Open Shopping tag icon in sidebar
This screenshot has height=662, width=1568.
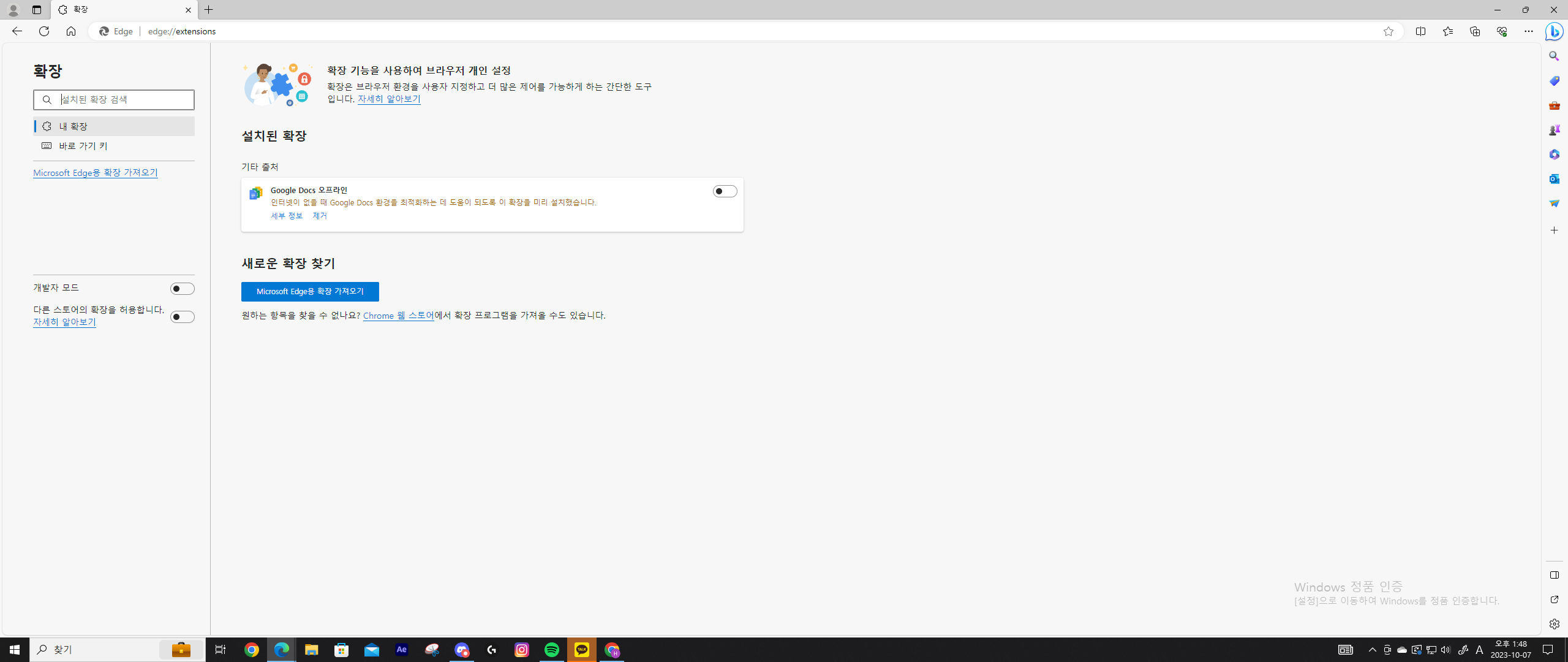[1554, 81]
